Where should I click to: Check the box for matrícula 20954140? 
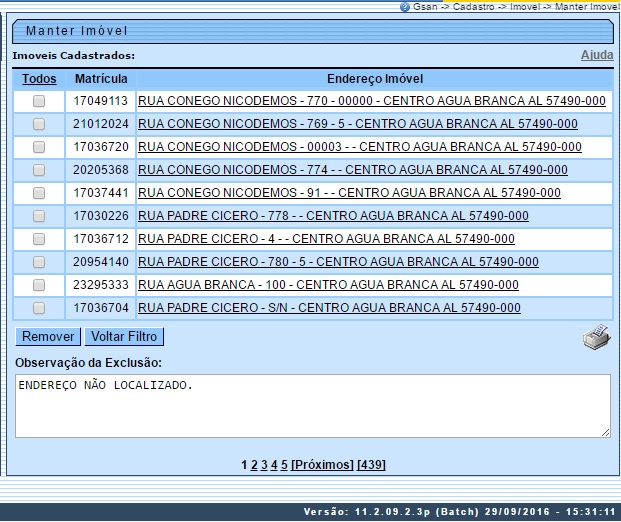click(x=39, y=262)
